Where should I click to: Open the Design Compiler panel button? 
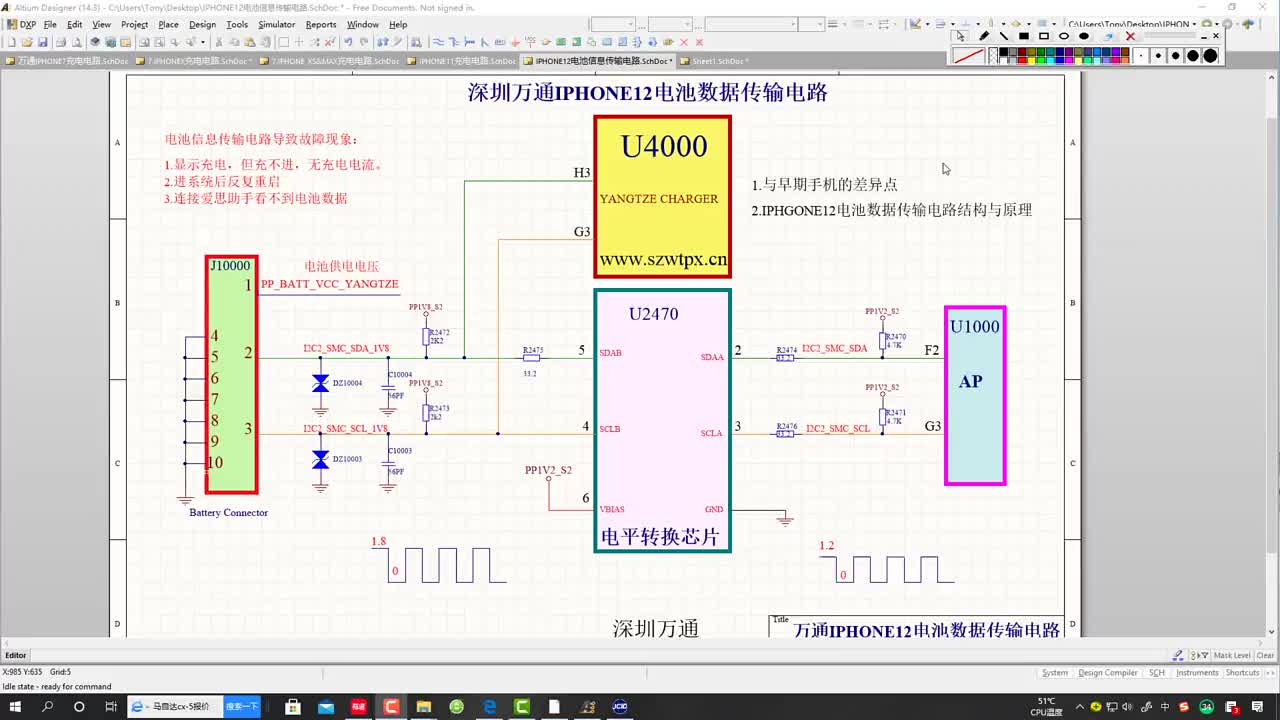coord(1108,673)
